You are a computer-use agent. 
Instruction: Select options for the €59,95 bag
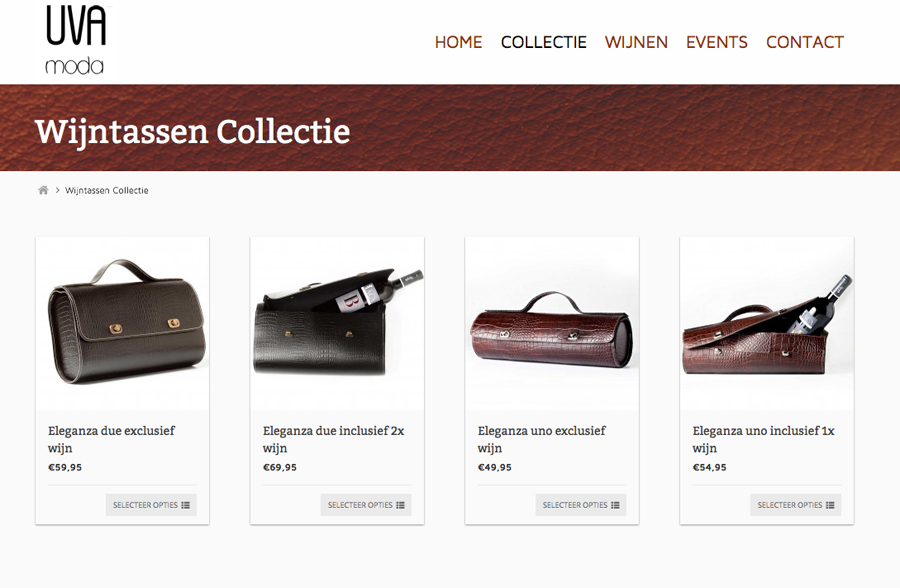(x=151, y=505)
